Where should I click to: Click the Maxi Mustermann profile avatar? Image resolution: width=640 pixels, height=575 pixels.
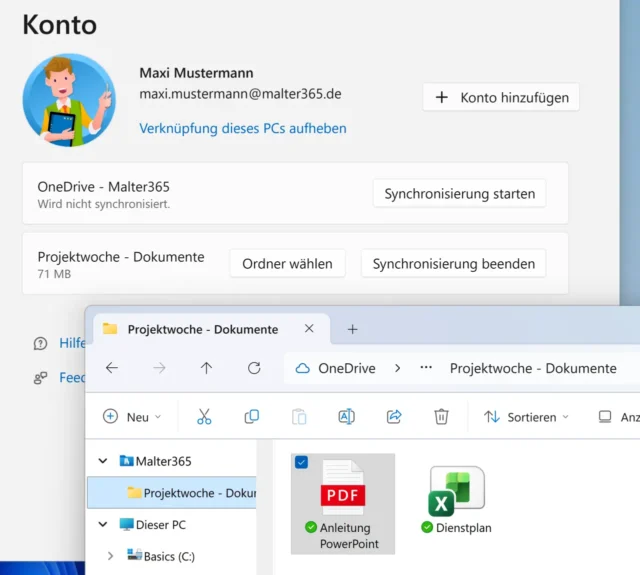click(69, 100)
